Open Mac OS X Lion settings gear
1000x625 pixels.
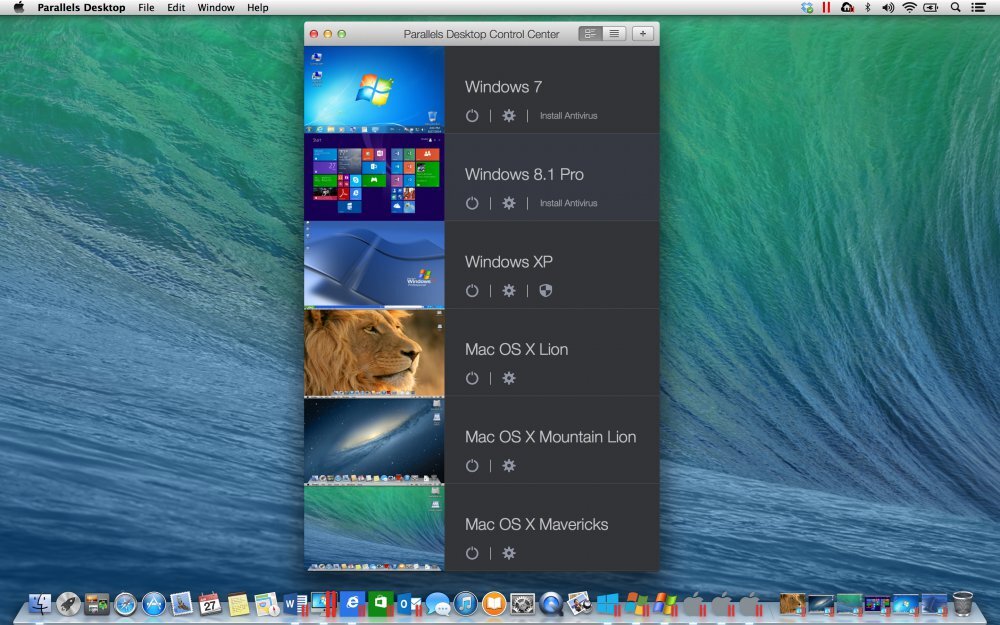508,378
